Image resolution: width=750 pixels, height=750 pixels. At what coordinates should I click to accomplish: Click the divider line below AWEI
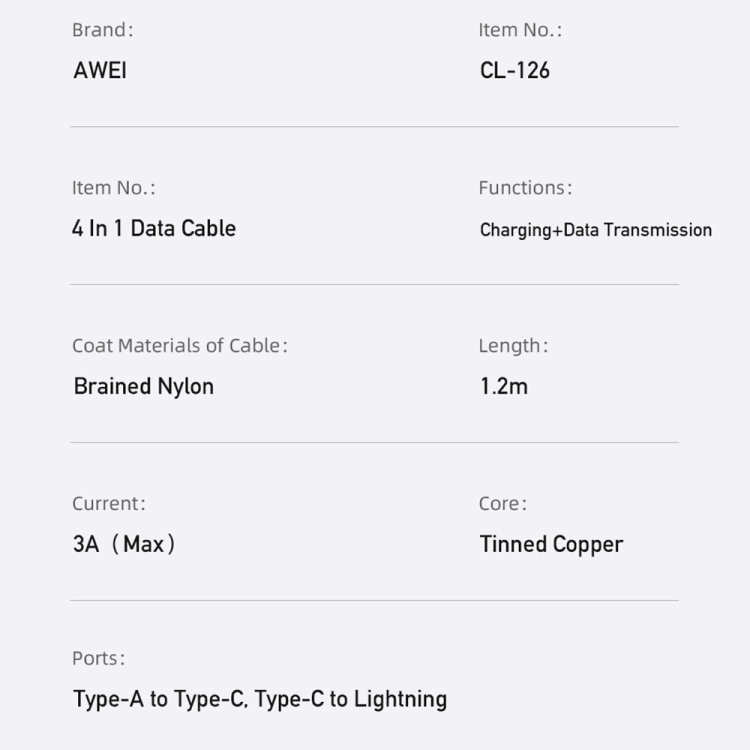pos(374,127)
